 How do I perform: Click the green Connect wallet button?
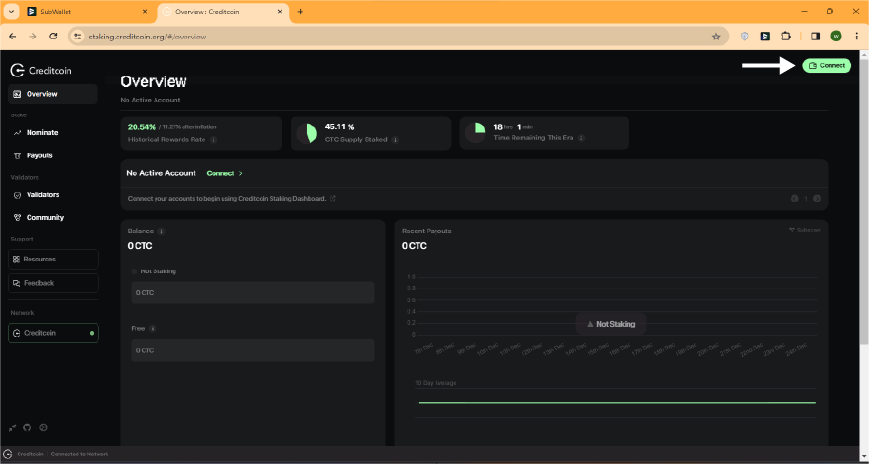point(826,65)
